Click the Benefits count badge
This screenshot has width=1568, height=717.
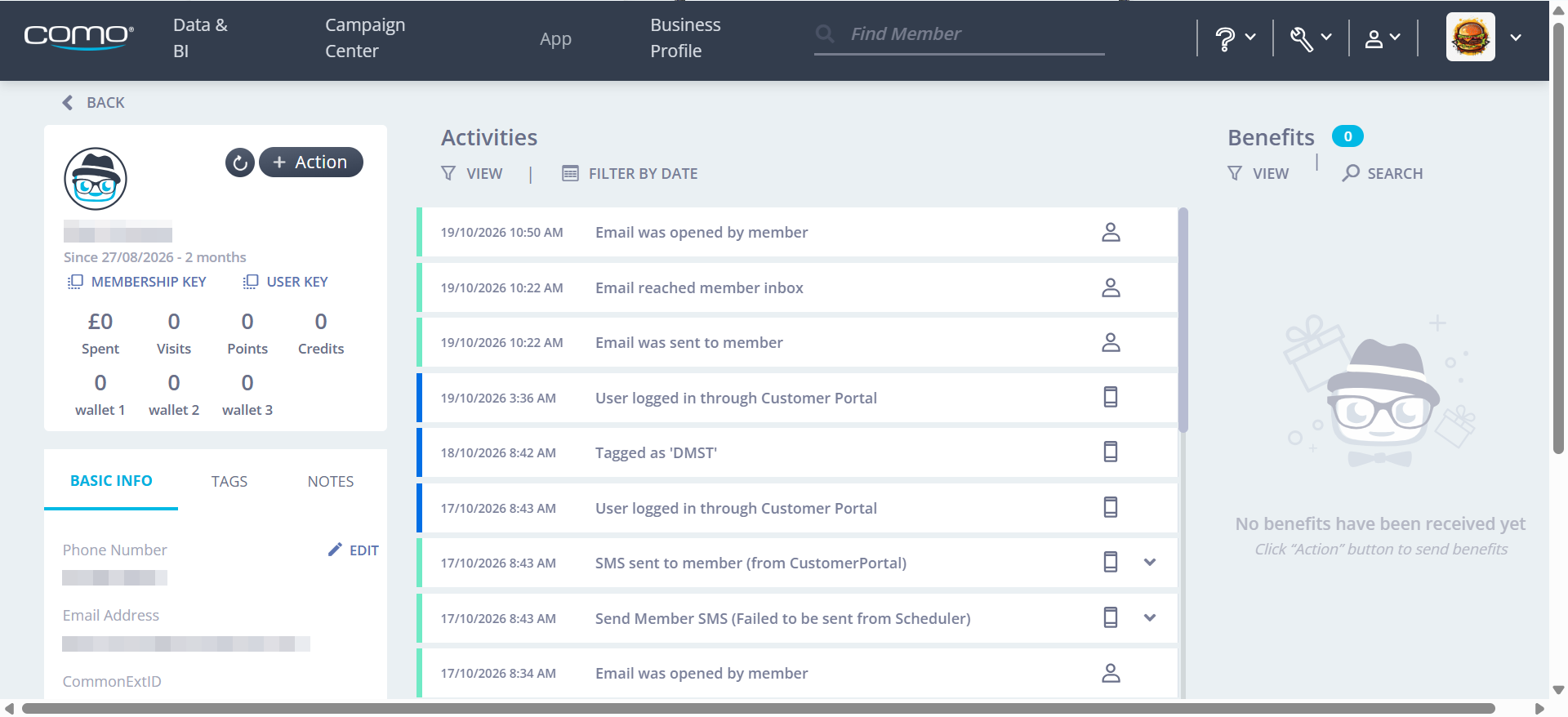tap(1347, 136)
